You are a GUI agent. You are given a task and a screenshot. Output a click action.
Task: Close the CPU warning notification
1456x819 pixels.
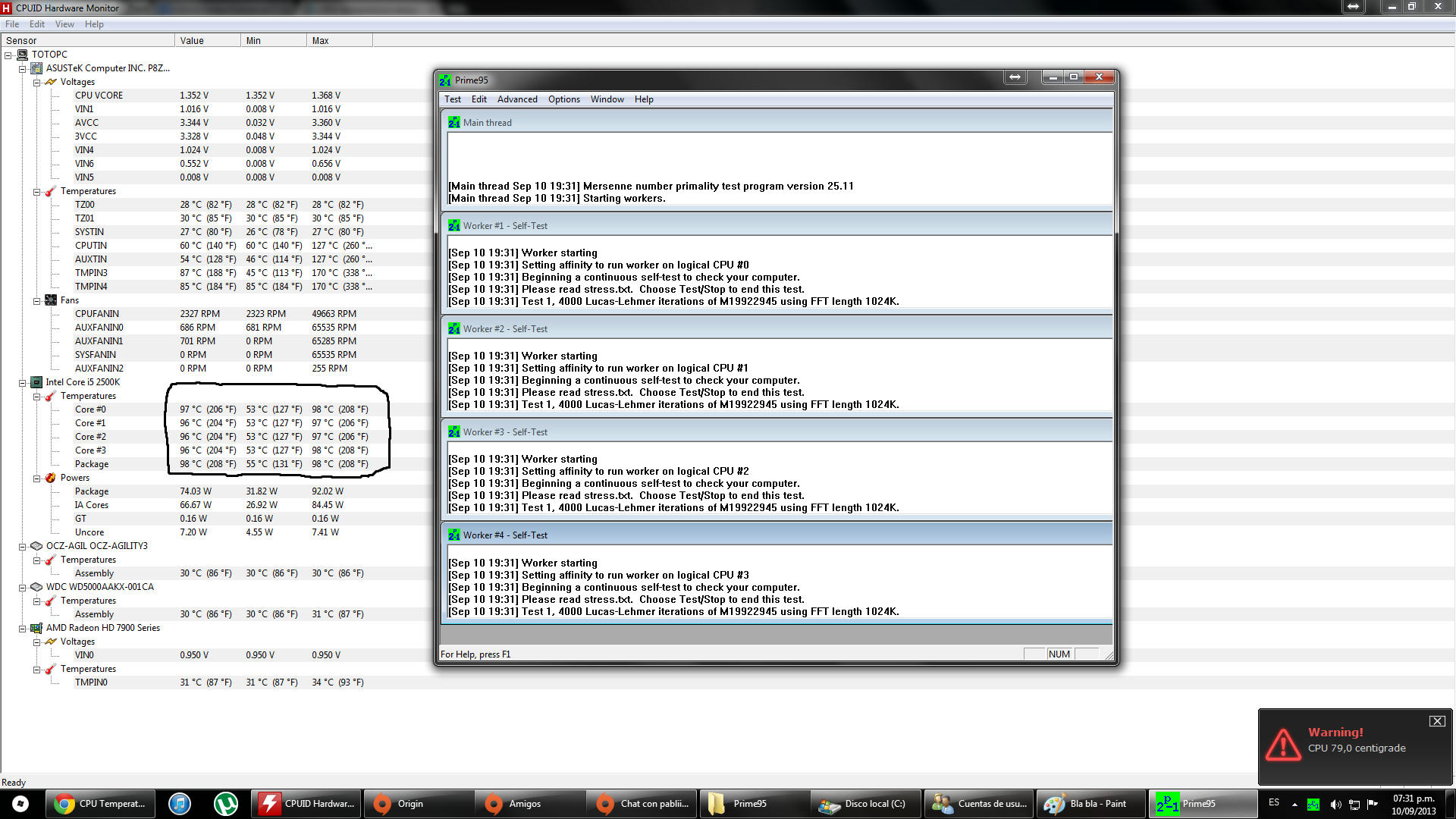(1437, 721)
